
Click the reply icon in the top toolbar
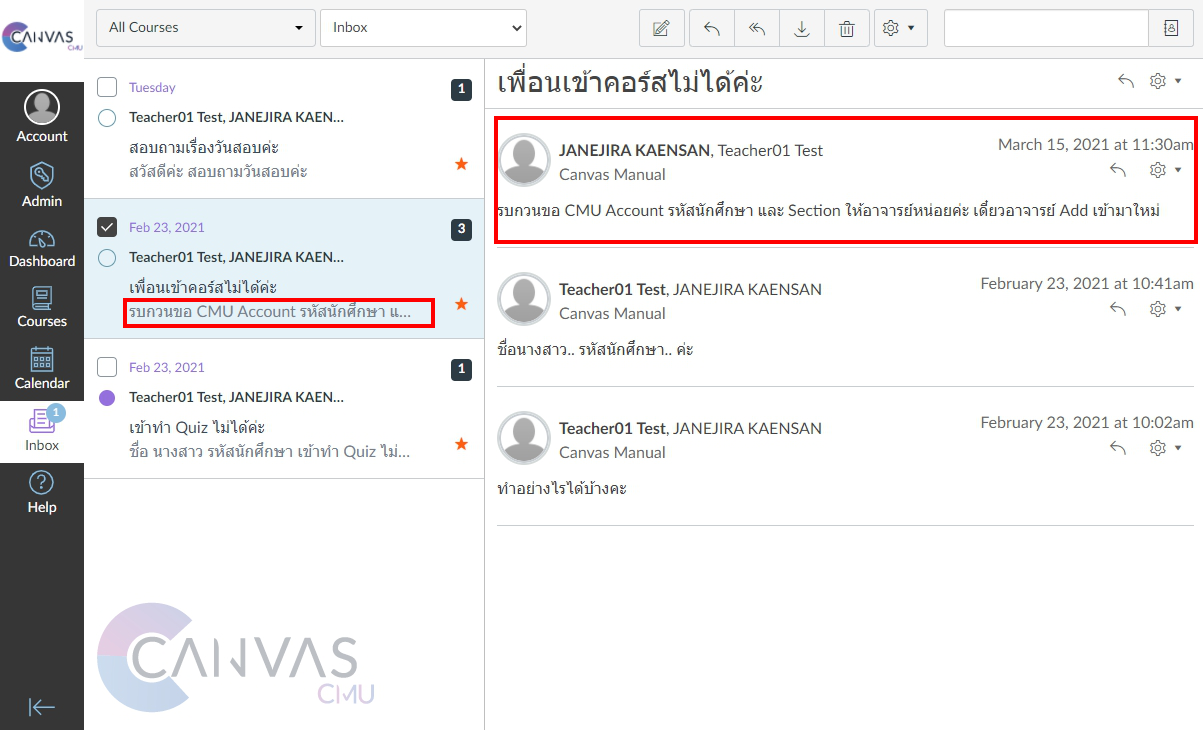point(712,28)
